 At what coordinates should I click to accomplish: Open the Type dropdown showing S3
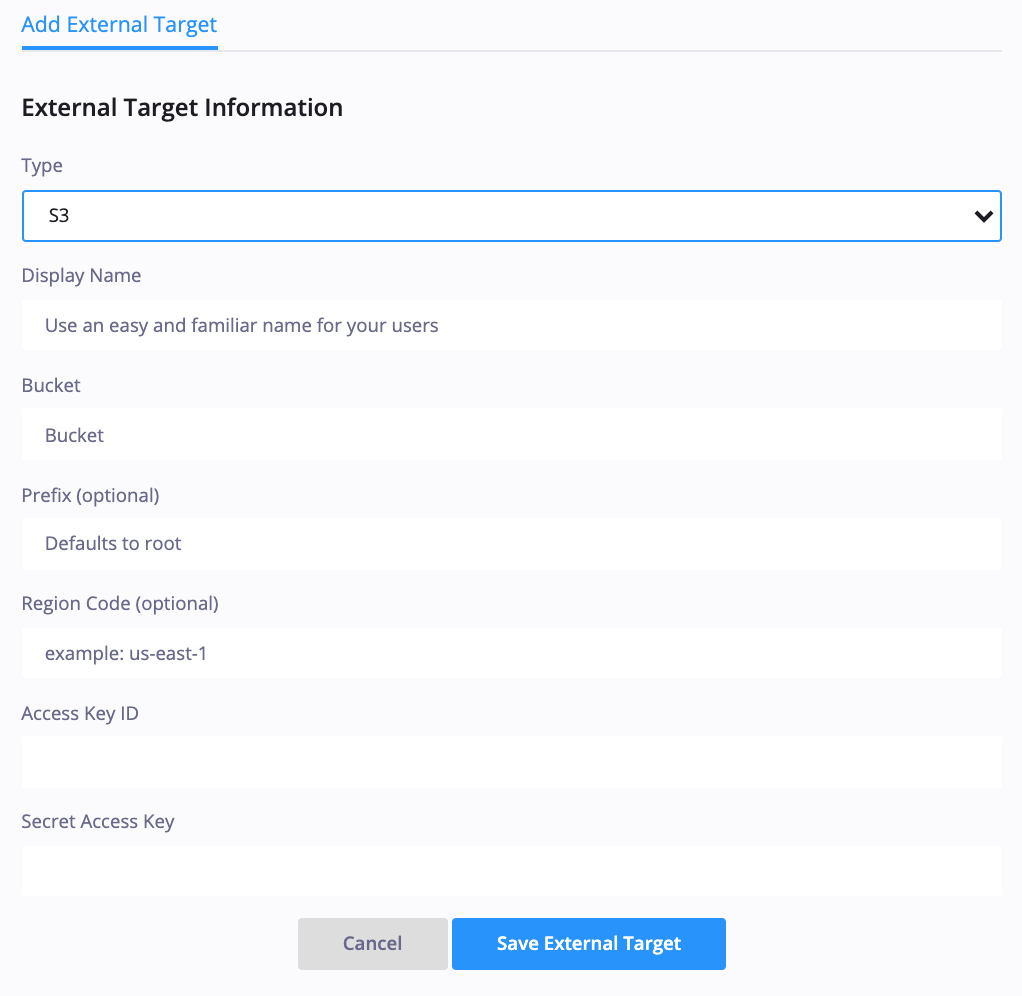[x=512, y=216]
